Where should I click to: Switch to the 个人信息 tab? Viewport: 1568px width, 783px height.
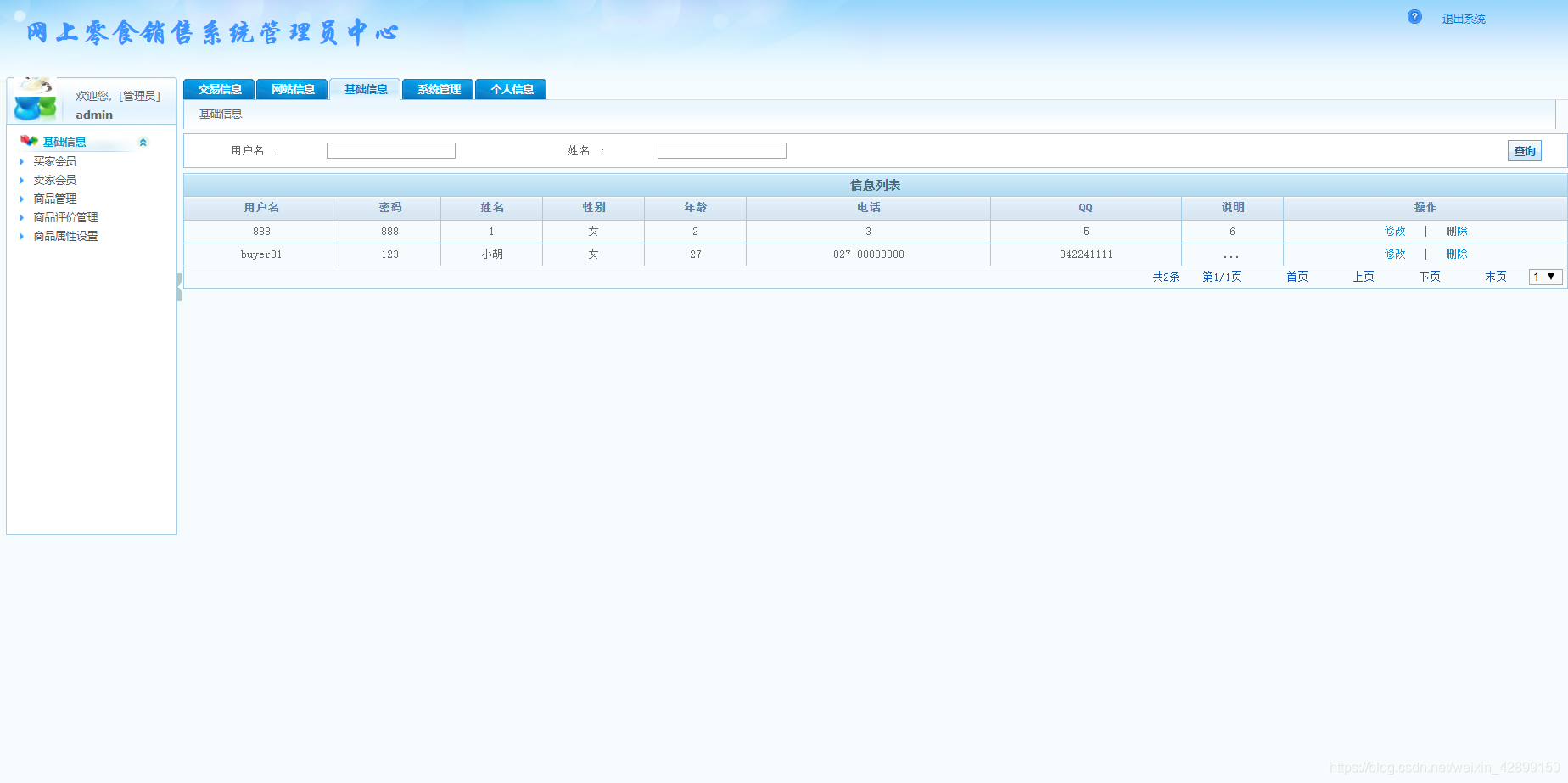pos(512,89)
